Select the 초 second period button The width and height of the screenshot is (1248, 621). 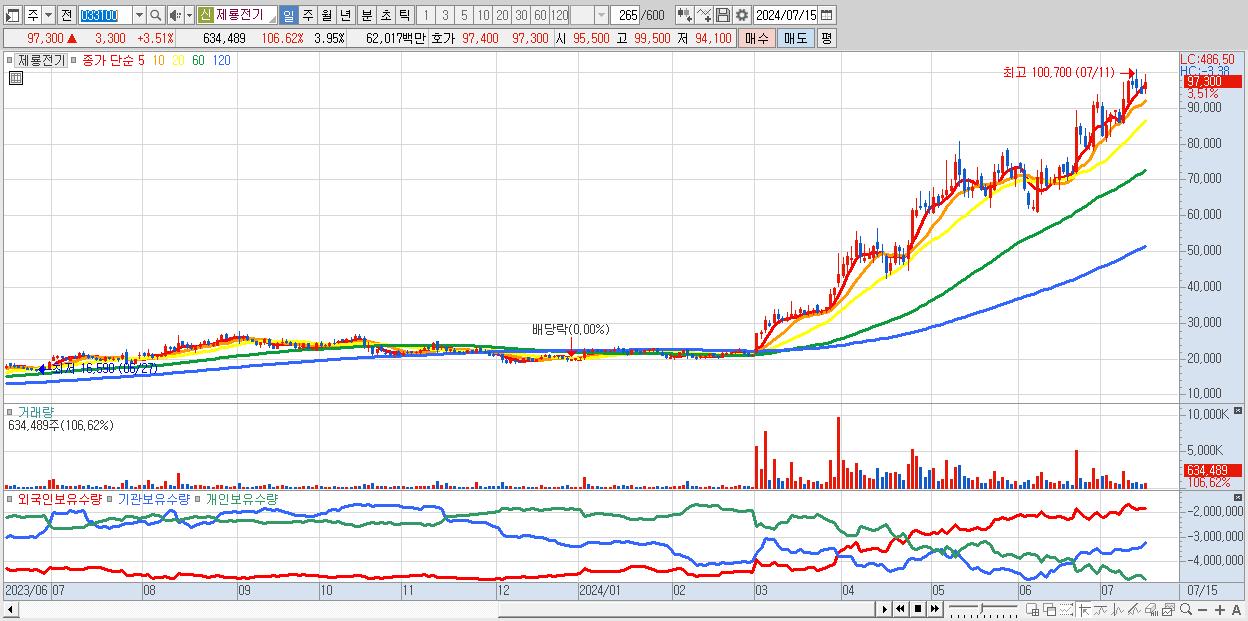pyautogui.click(x=385, y=15)
